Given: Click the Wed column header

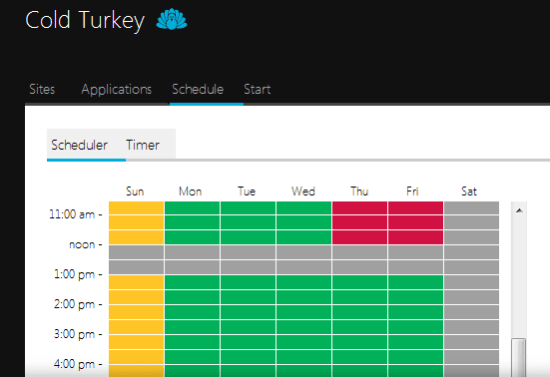Looking at the screenshot, I should pyautogui.click(x=303, y=191).
